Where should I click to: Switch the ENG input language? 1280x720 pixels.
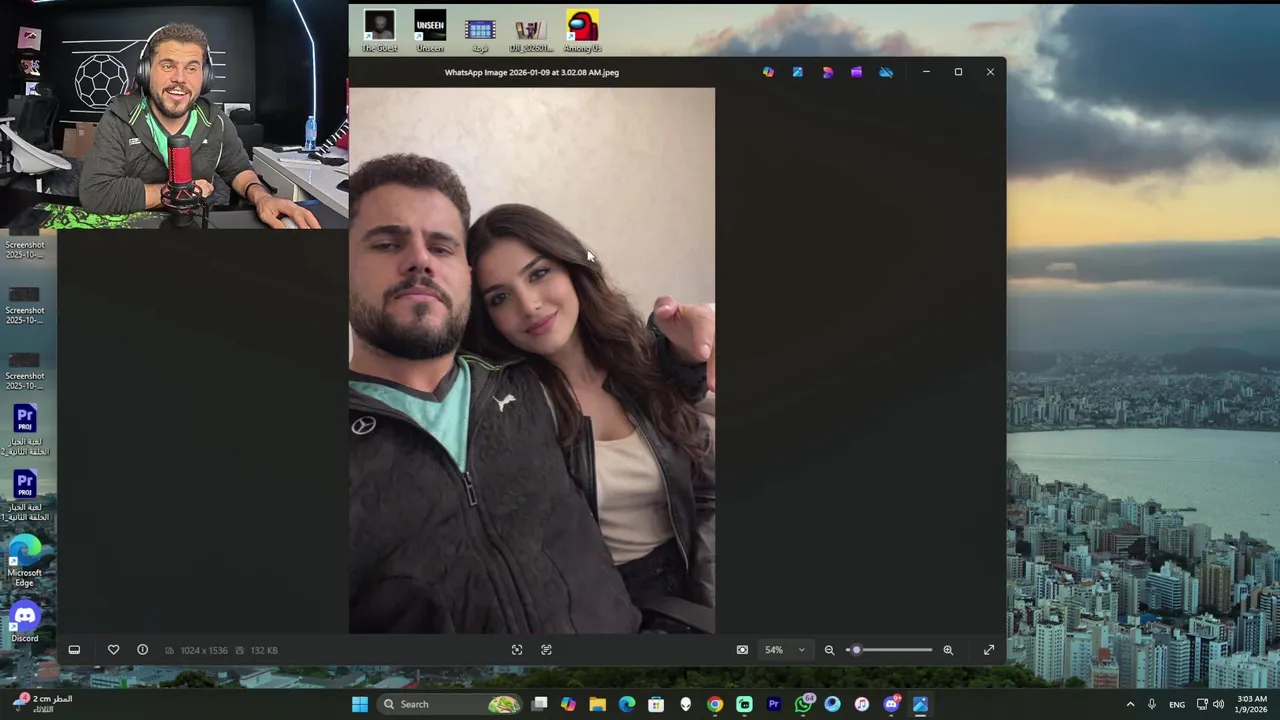1177,704
